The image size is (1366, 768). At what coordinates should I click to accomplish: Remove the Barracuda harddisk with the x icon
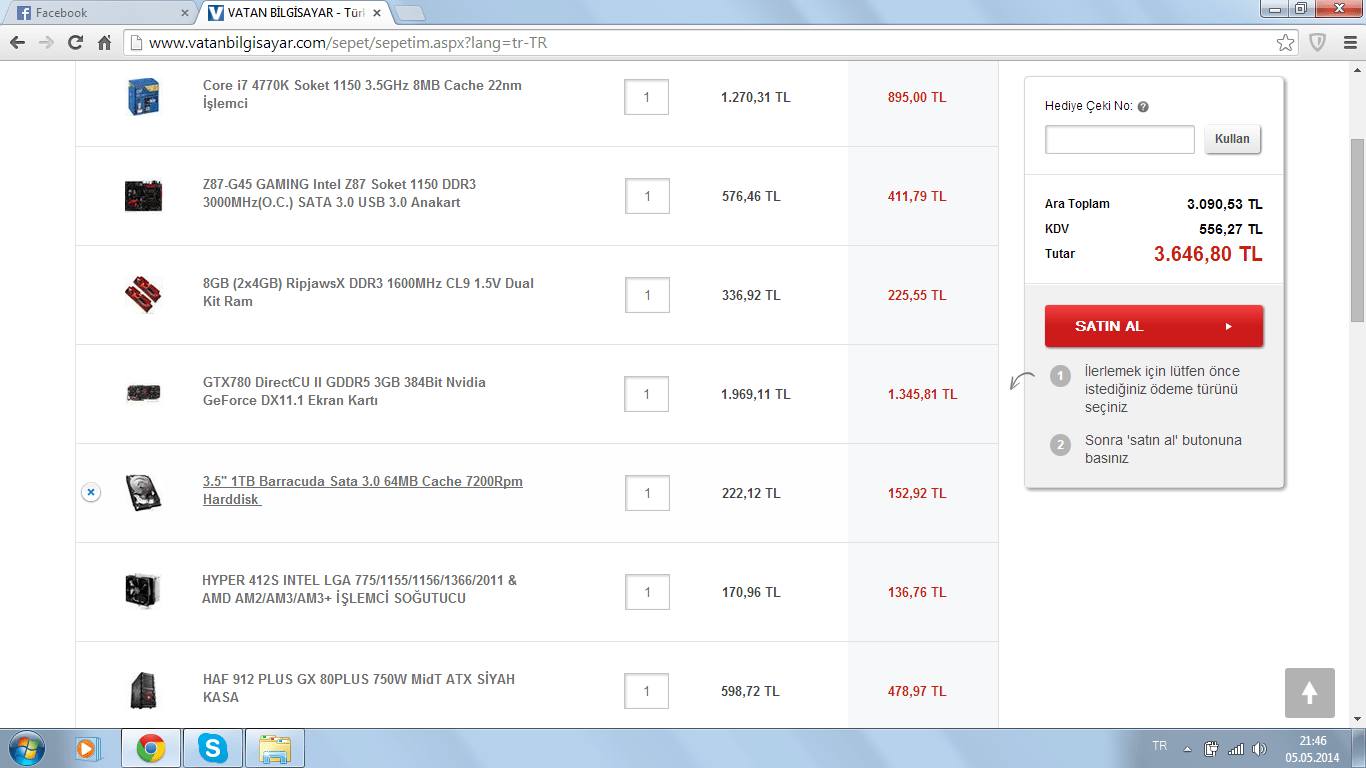pyautogui.click(x=91, y=493)
